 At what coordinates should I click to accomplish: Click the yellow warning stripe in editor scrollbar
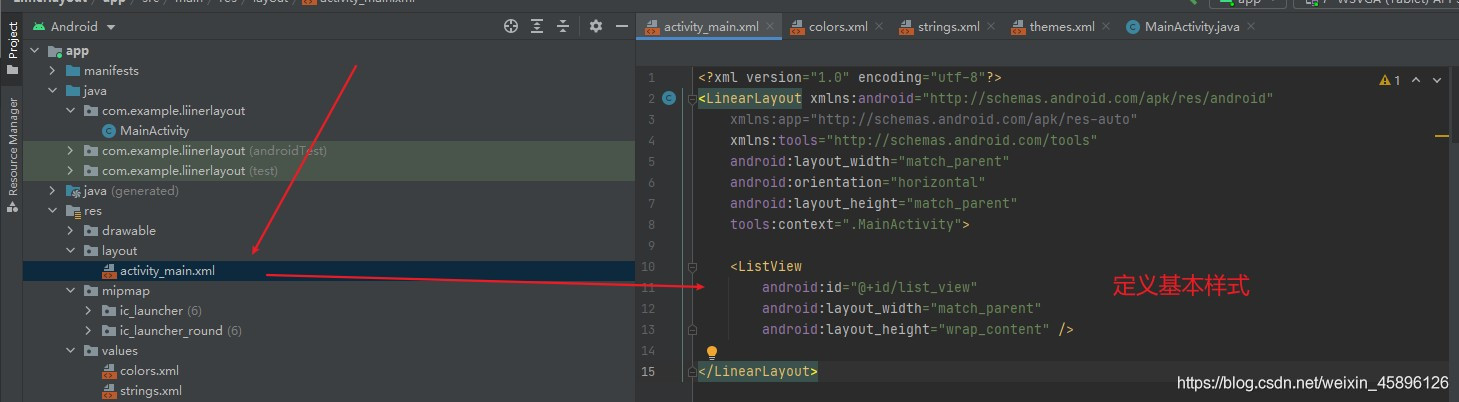tap(1442, 134)
